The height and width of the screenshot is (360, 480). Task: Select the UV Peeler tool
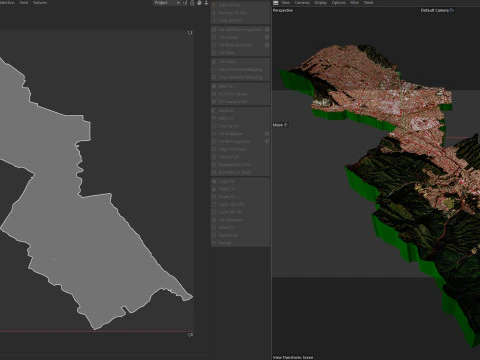tap(240, 62)
